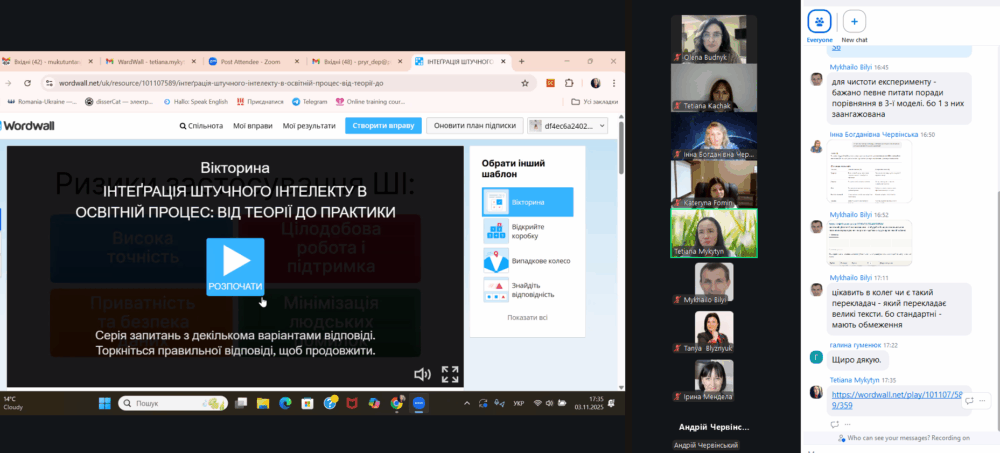Enter fullscreen mode in the quiz player
This screenshot has width=1000, height=453.
[450, 374]
